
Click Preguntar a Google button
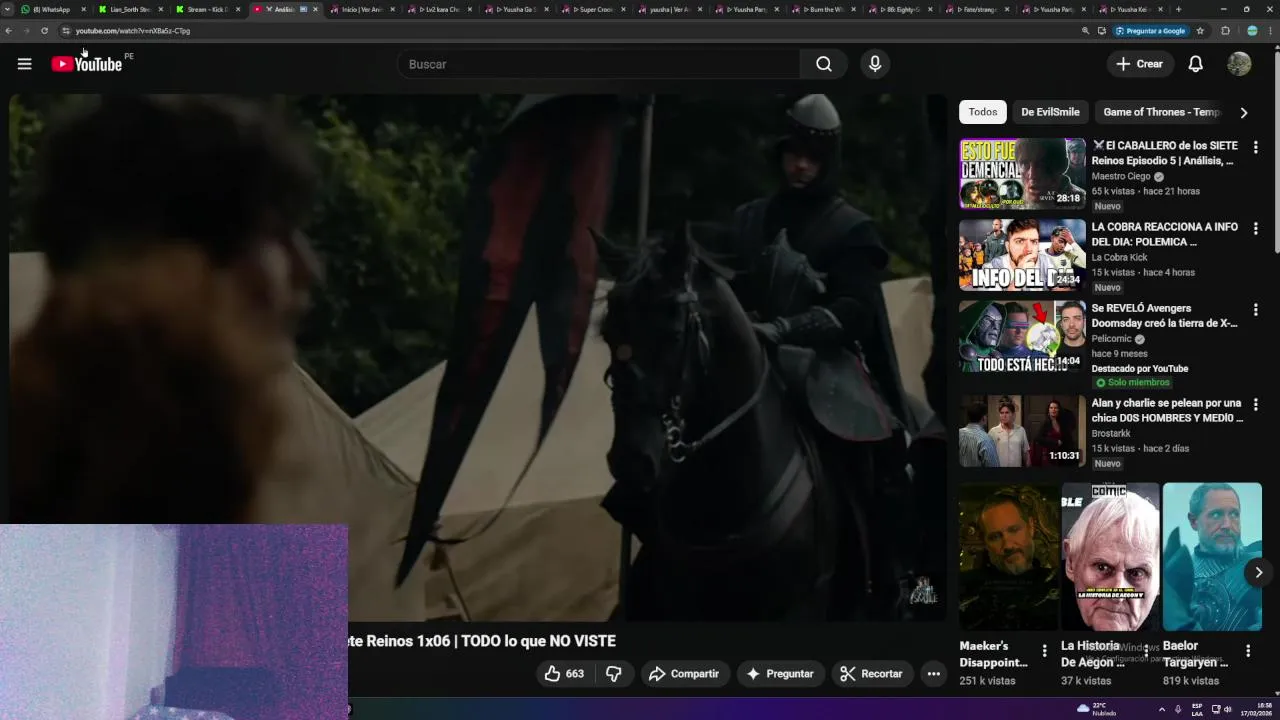point(1150,31)
